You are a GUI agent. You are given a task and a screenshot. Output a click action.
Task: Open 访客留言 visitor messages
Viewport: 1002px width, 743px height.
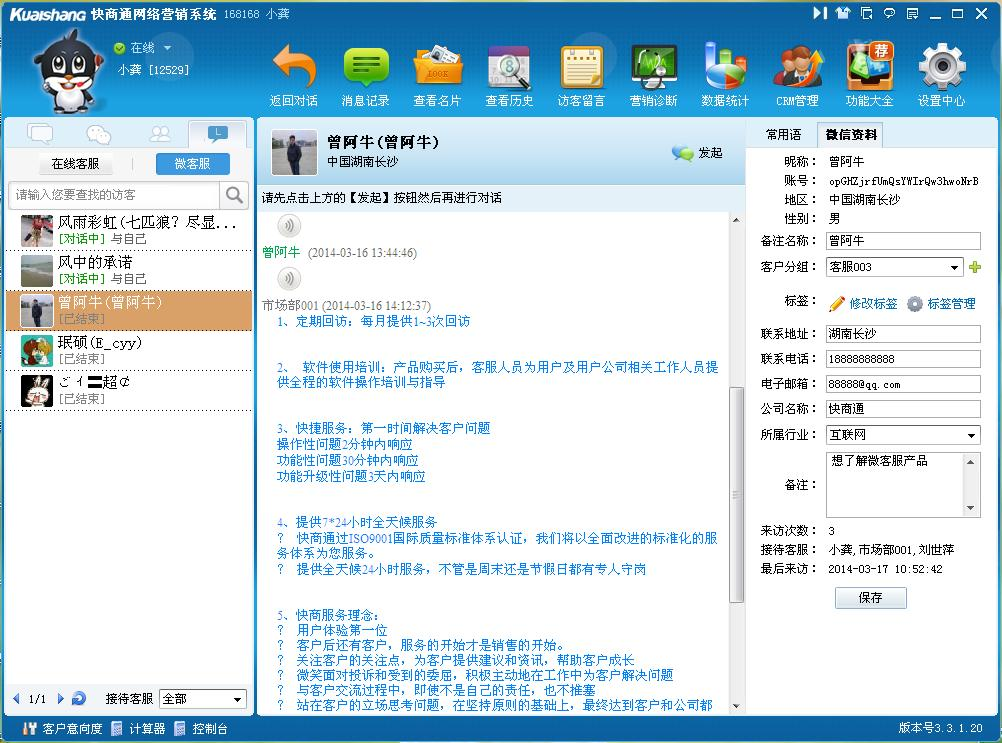pos(581,68)
